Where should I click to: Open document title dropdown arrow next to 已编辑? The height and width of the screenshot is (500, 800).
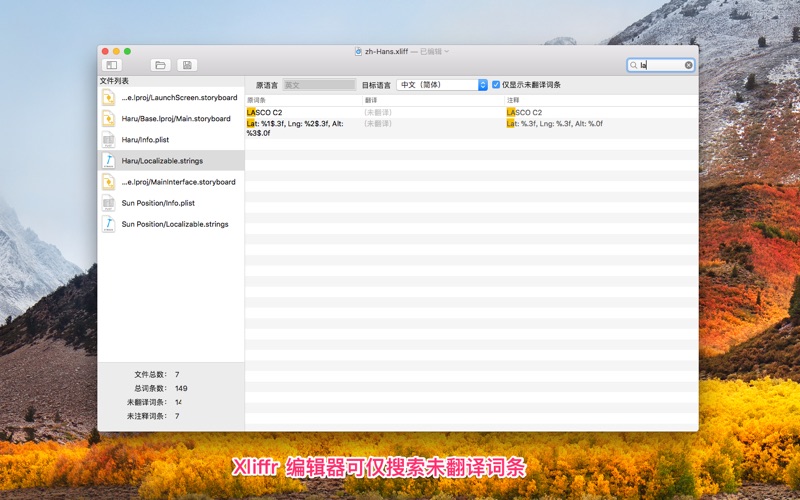tap(447, 51)
